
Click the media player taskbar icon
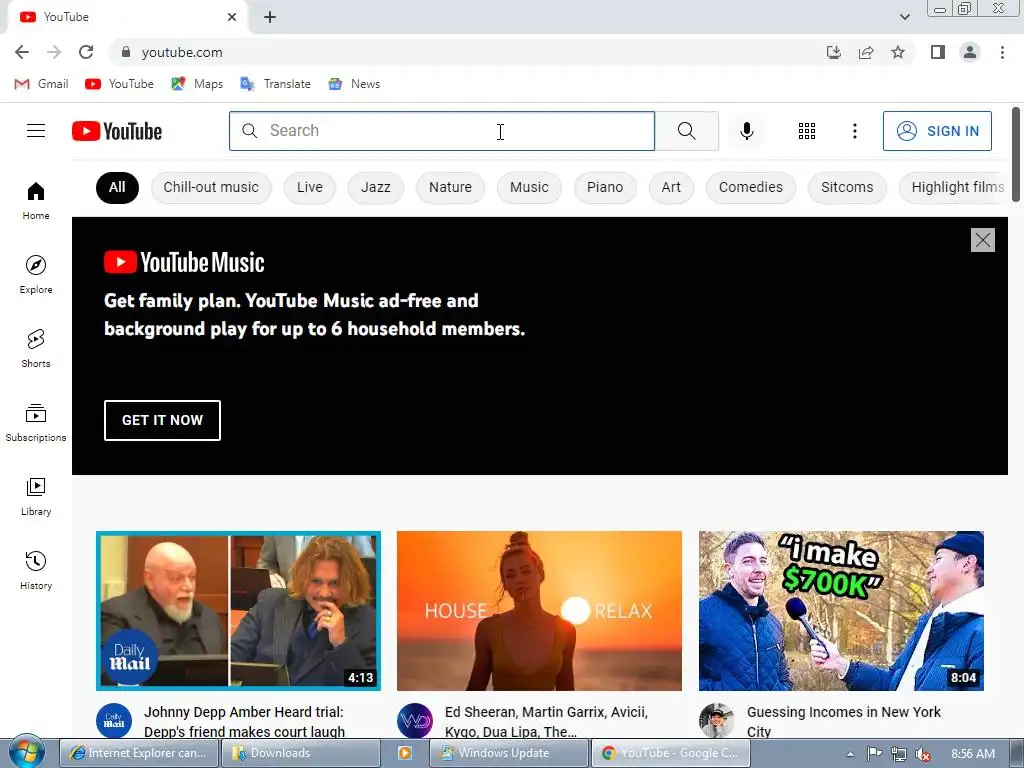[405, 753]
